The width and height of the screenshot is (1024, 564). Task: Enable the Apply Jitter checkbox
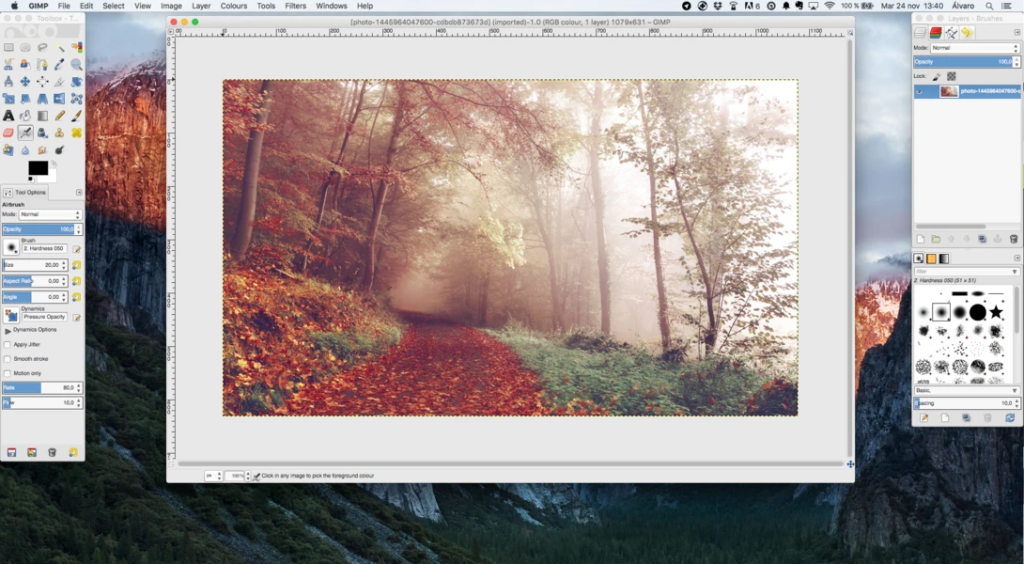(x=7, y=344)
